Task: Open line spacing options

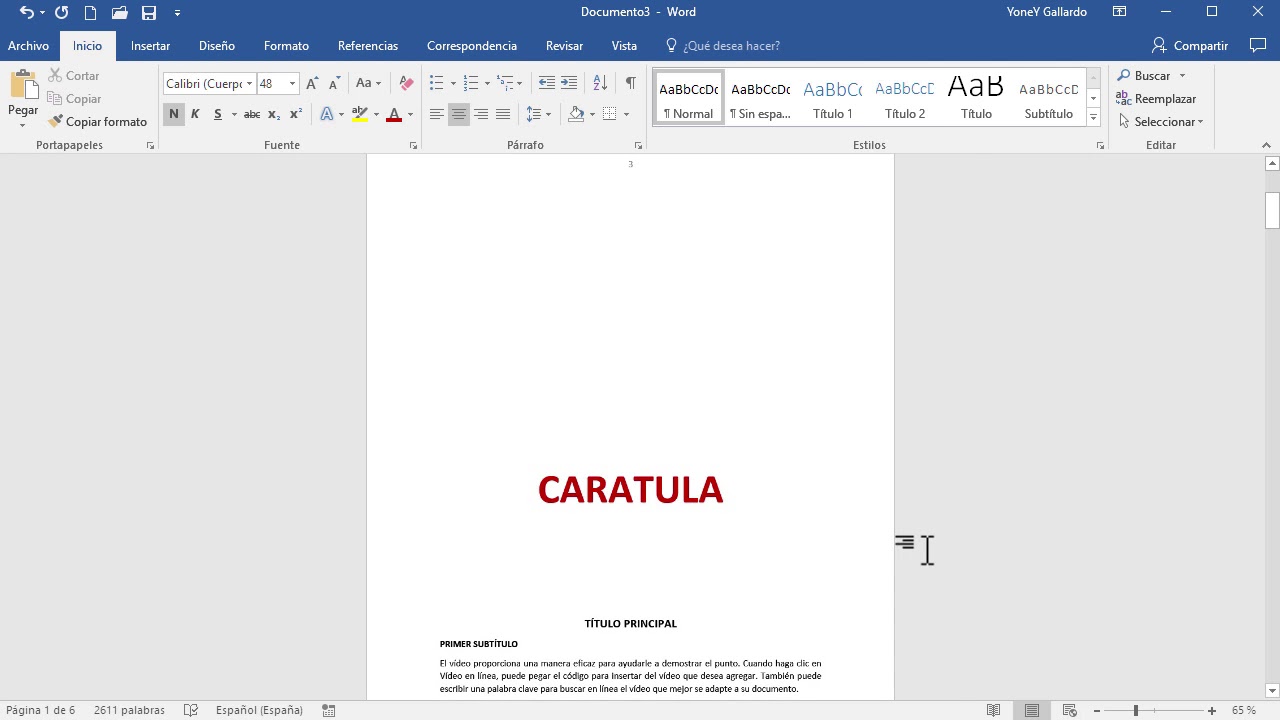Action: [x=539, y=114]
